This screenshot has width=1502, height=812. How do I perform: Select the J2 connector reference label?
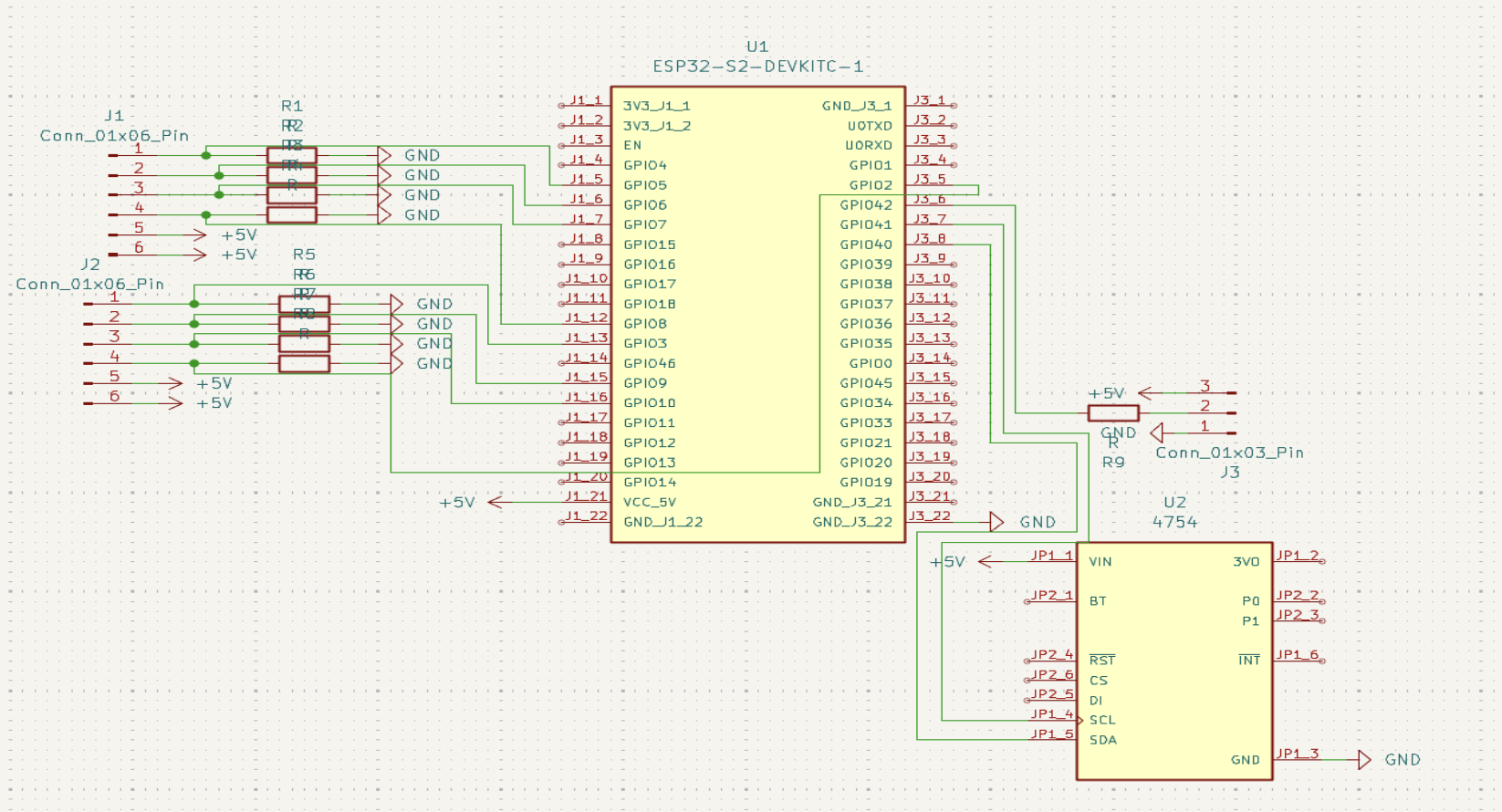pos(90,265)
